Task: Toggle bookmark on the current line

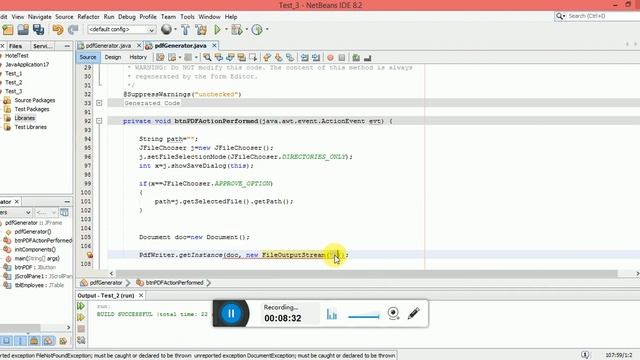Action: tap(290, 58)
